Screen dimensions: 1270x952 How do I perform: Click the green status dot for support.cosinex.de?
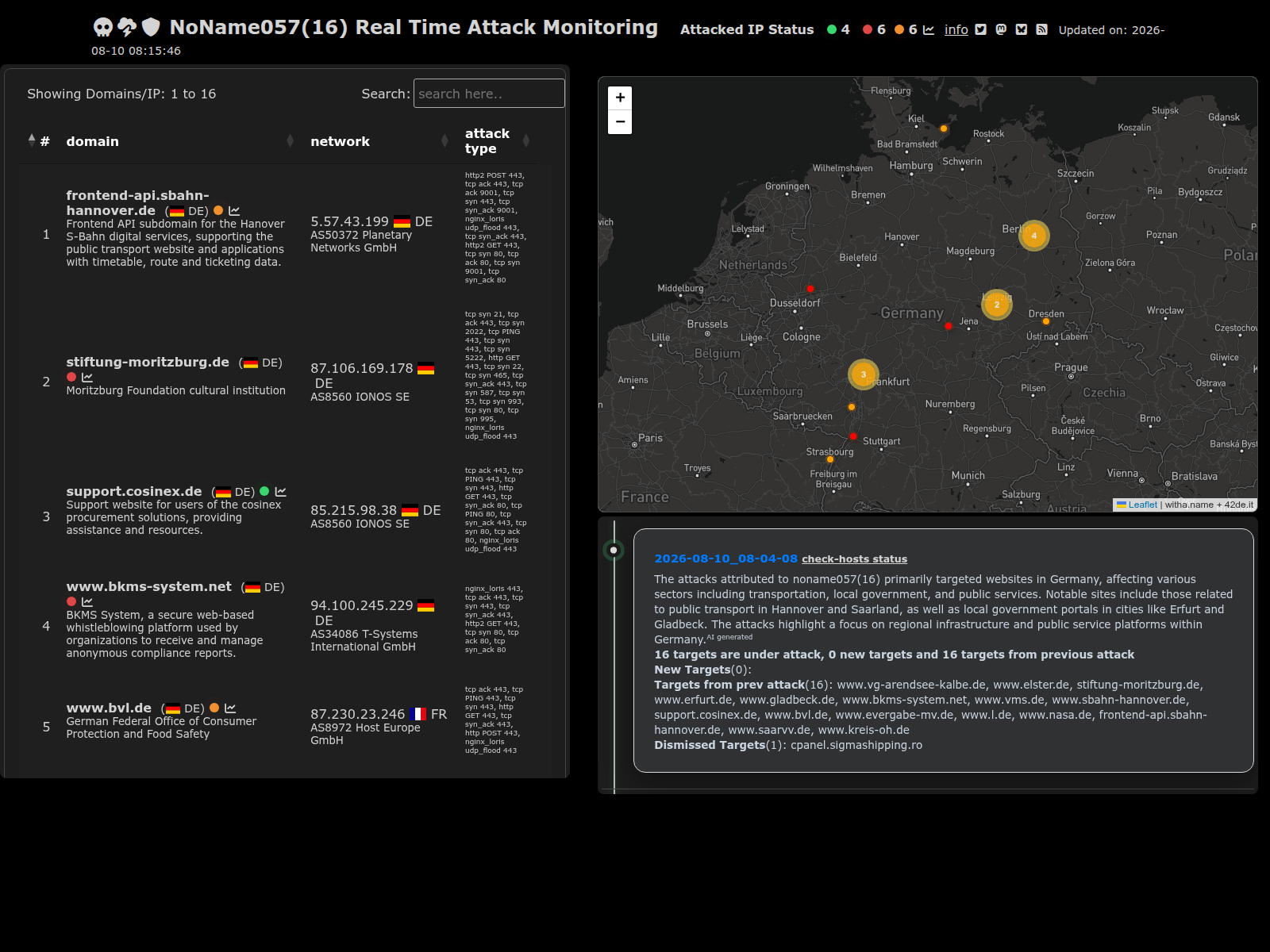pos(264,492)
